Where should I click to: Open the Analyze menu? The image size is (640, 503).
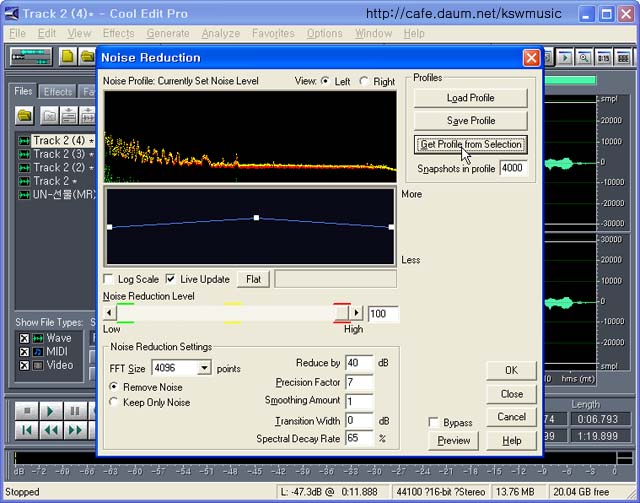coord(220,33)
